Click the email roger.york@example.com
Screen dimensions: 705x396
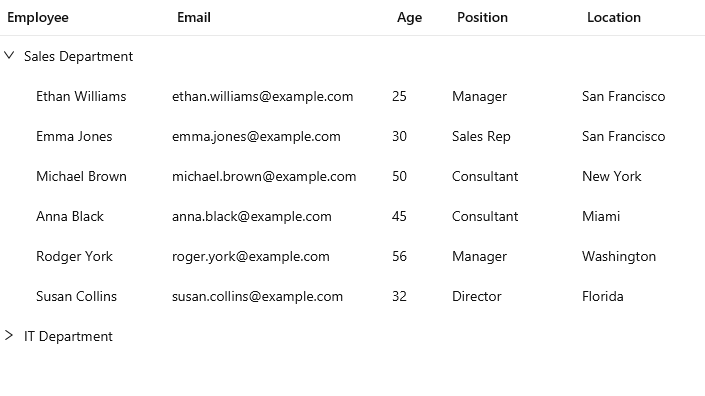[x=251, y=256]
